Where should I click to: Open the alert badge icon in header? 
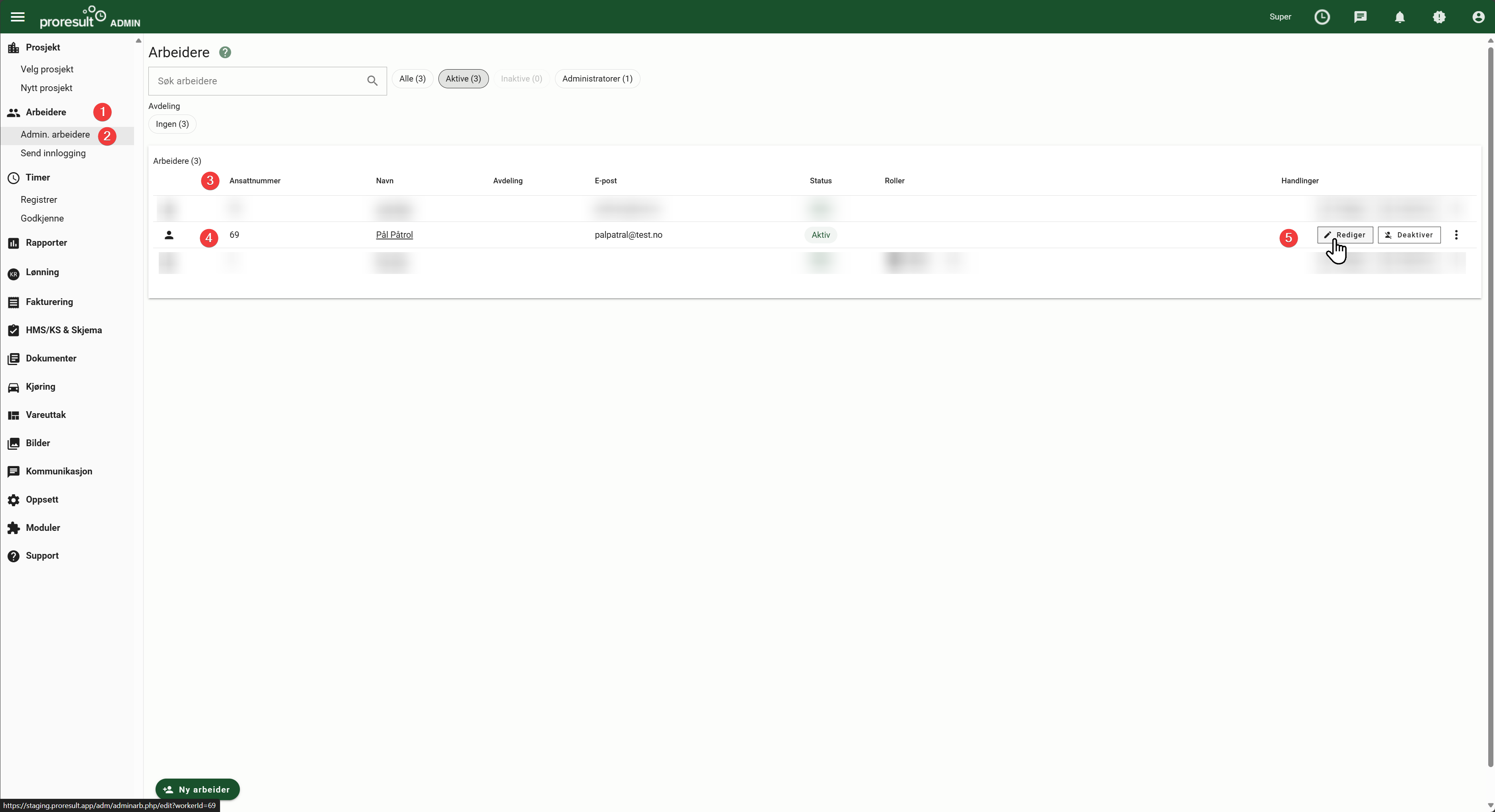click(x=1439, y=17)
